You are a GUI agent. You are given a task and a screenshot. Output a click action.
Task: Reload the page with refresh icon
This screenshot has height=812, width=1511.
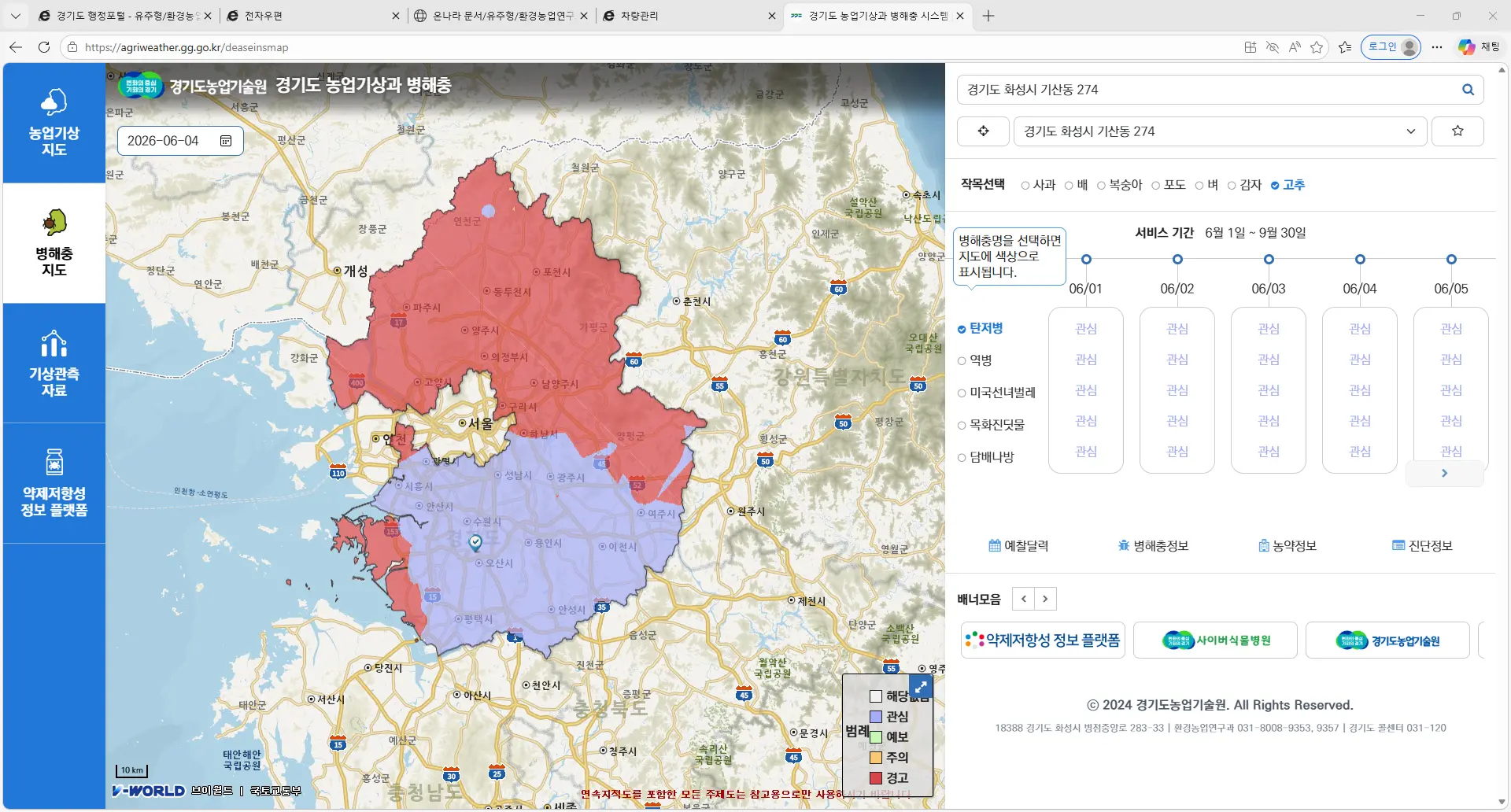[x=44, y=47]
